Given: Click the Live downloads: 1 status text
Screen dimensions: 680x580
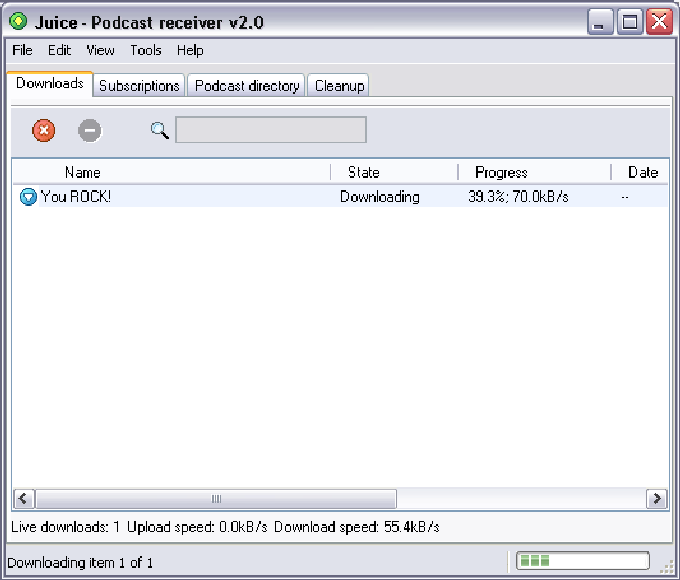Looking at the screenshot, I should 65,527.
